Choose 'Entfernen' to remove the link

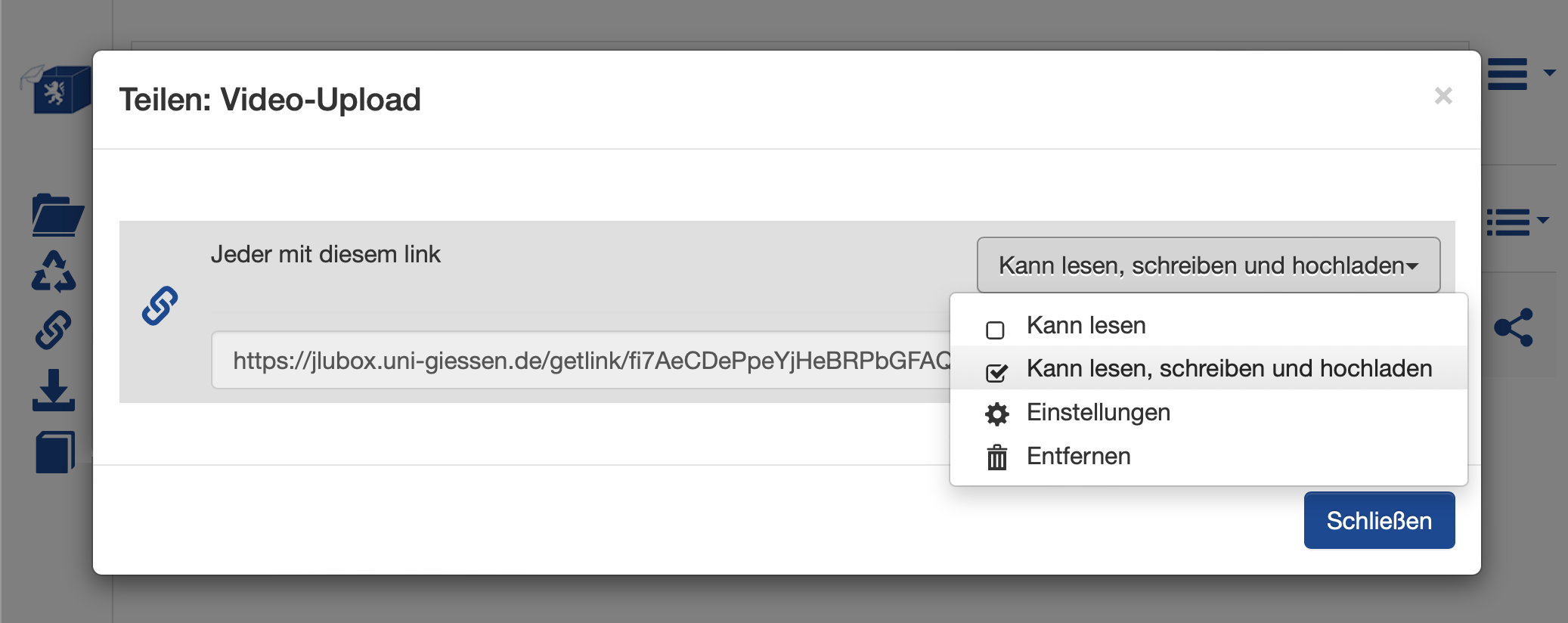(1078, 457)
